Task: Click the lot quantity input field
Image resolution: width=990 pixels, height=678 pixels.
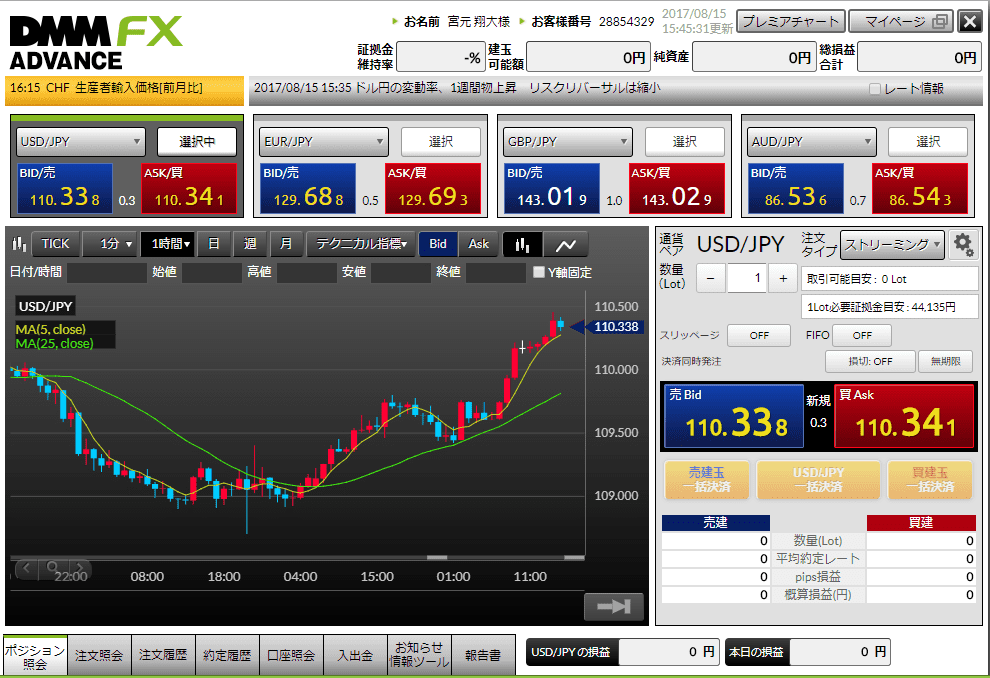Action: tap(747, 278)
